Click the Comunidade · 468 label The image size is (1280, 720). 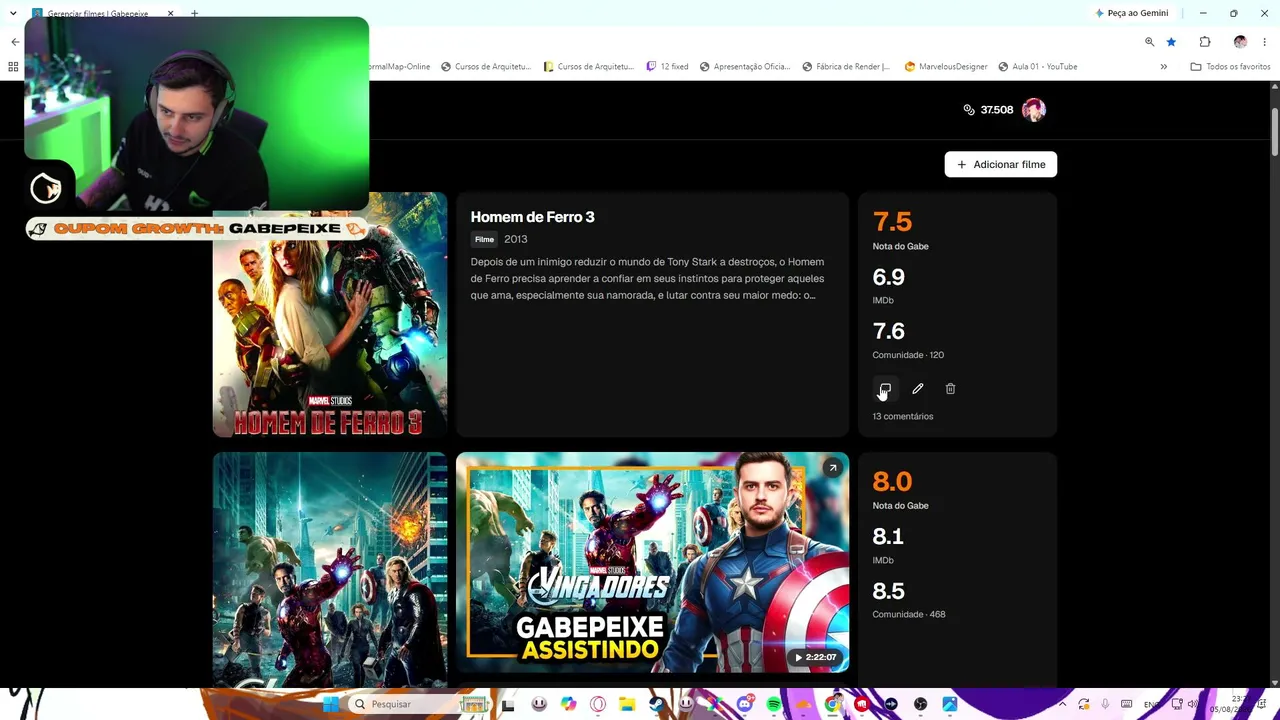(x=909, y=615)
